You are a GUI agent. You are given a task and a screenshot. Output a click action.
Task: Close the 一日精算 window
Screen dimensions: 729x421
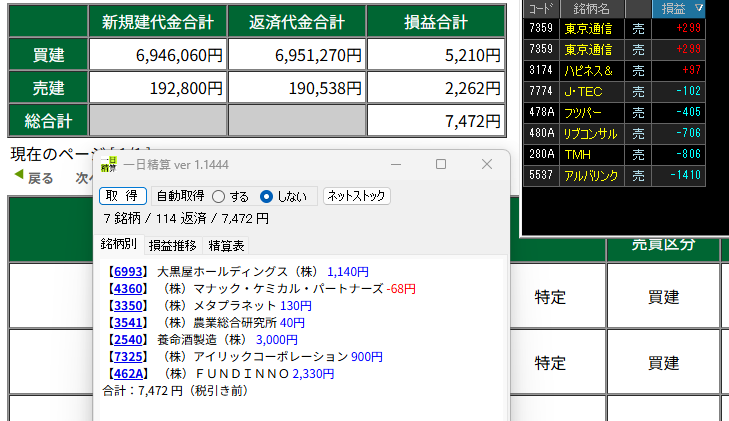click(x=487, y=164)
